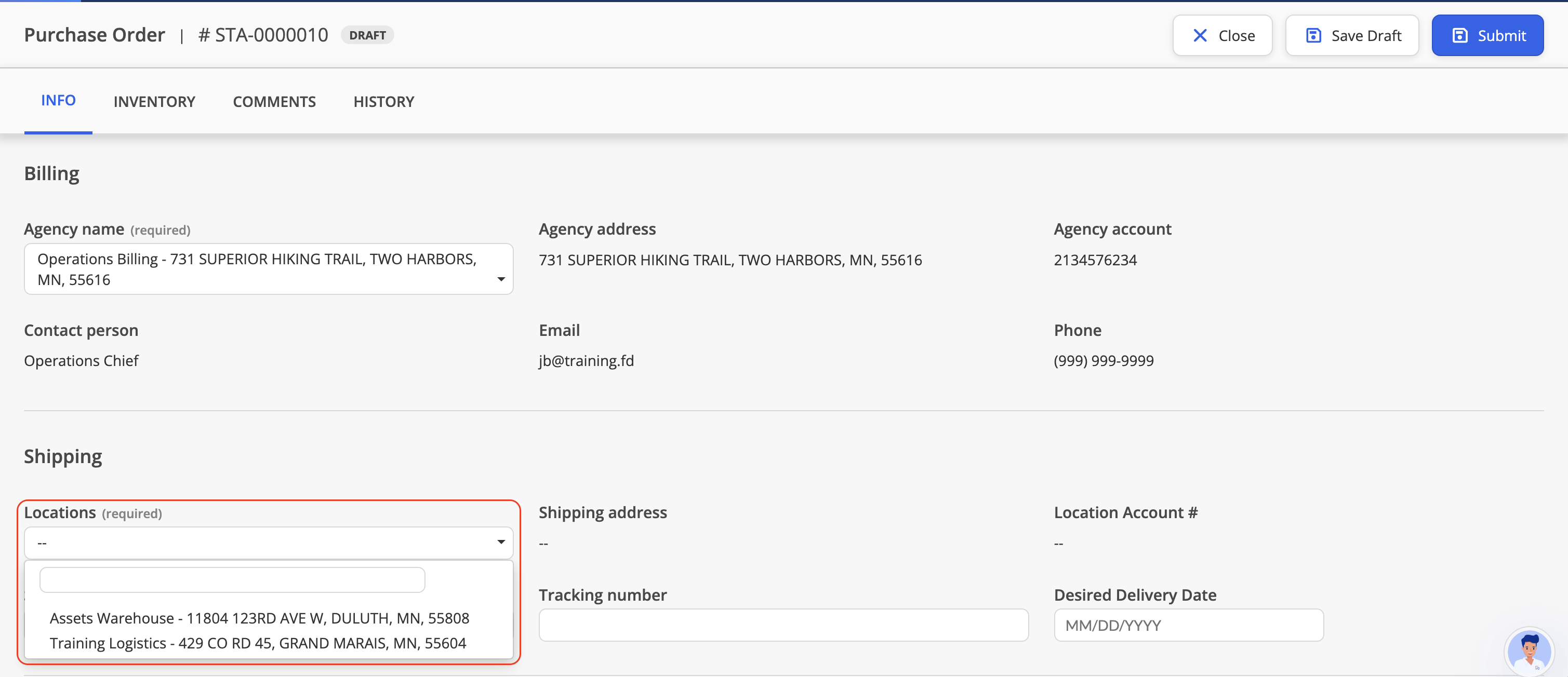Open the Agency name select box
This screenshot has width=1568, height=677.
[269, 269]
